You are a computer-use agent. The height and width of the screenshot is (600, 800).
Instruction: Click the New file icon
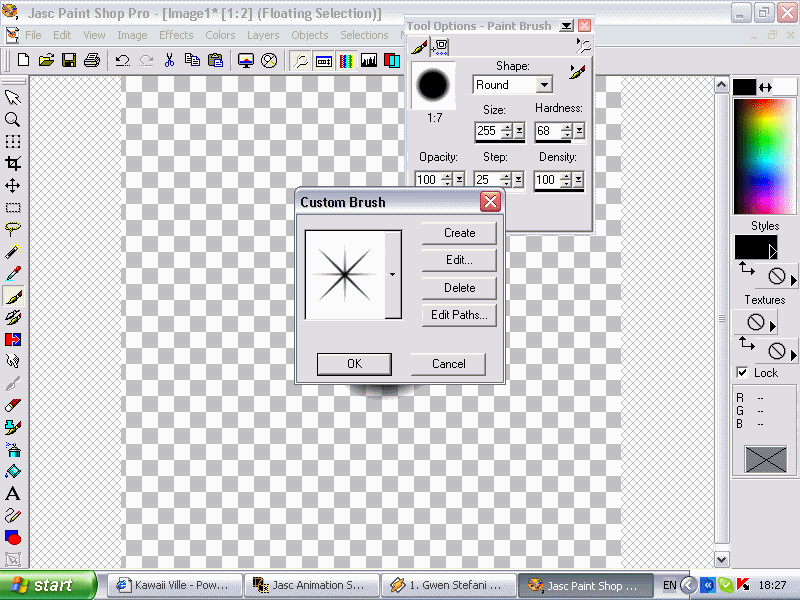point(23,60)
